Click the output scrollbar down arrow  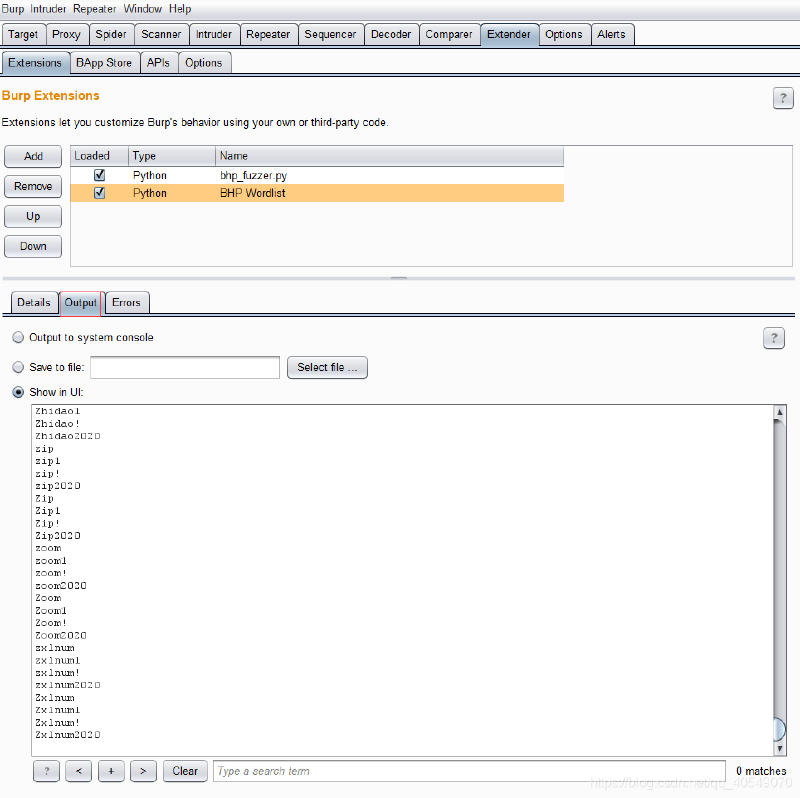pyautogui.click(x=780, y=749)
